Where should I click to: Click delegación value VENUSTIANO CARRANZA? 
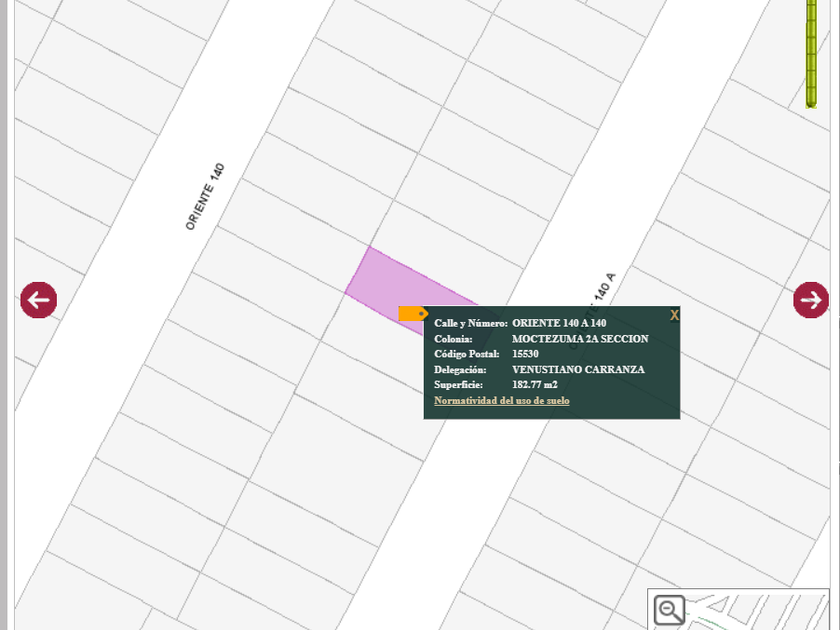[x=578, y=369]
